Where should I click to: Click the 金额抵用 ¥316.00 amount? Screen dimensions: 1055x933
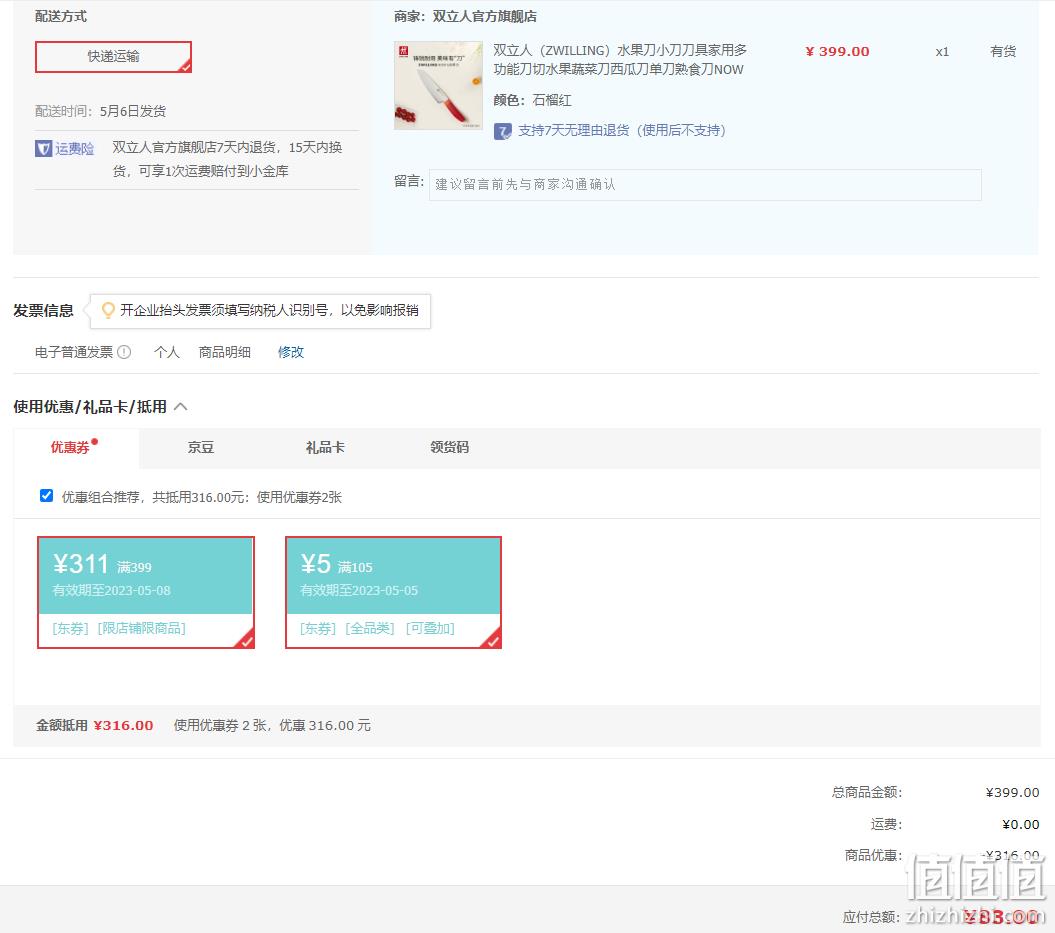[x=123, y=725]
